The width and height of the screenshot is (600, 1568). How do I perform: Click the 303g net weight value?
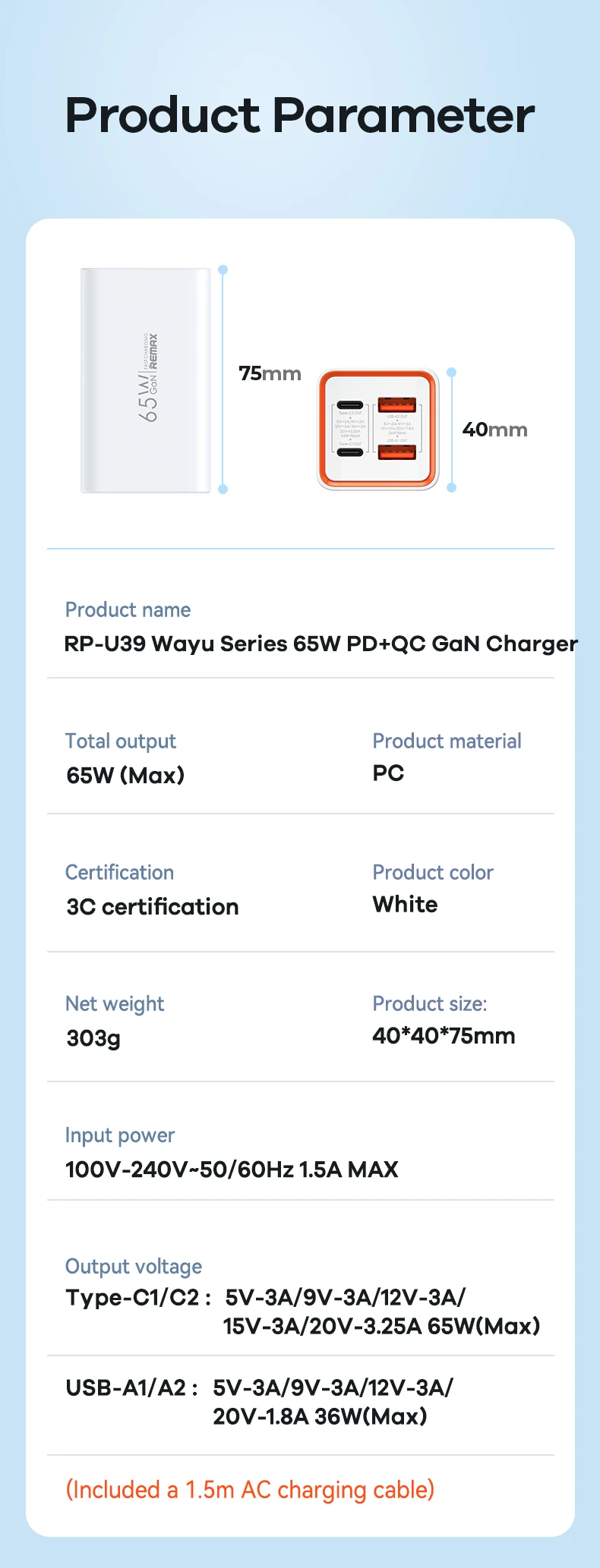point(93,1037)
